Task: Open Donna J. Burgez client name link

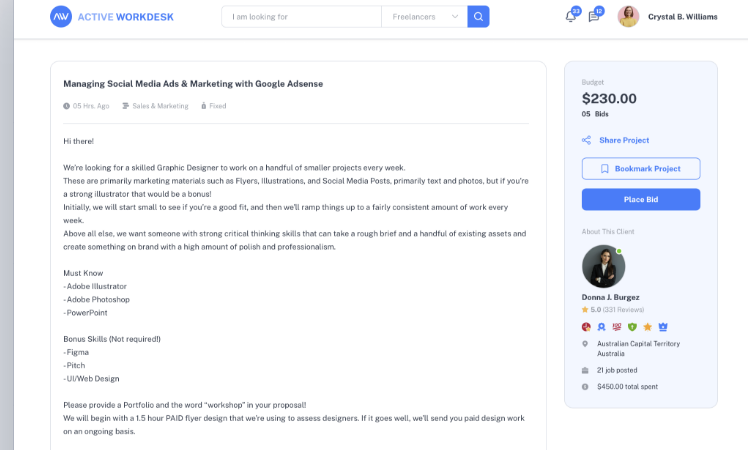Action: (610, 297)
